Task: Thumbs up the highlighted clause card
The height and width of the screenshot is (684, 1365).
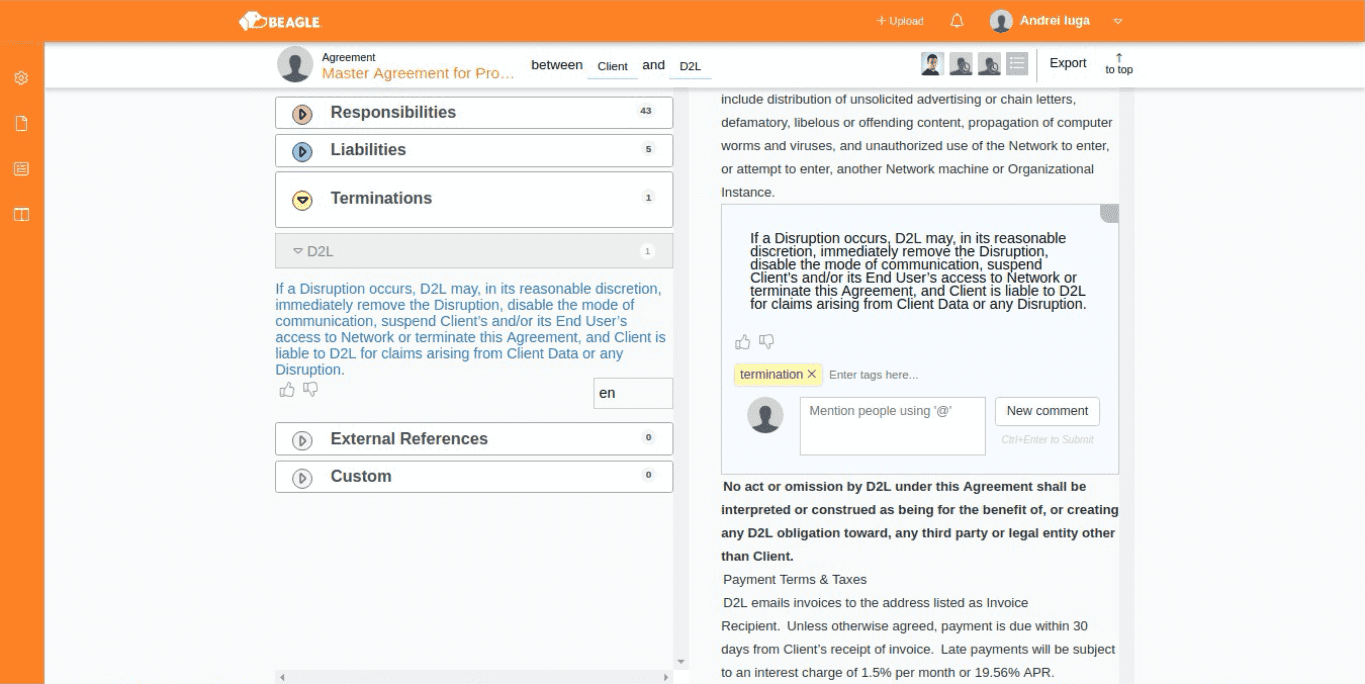Action: (742, 342)
